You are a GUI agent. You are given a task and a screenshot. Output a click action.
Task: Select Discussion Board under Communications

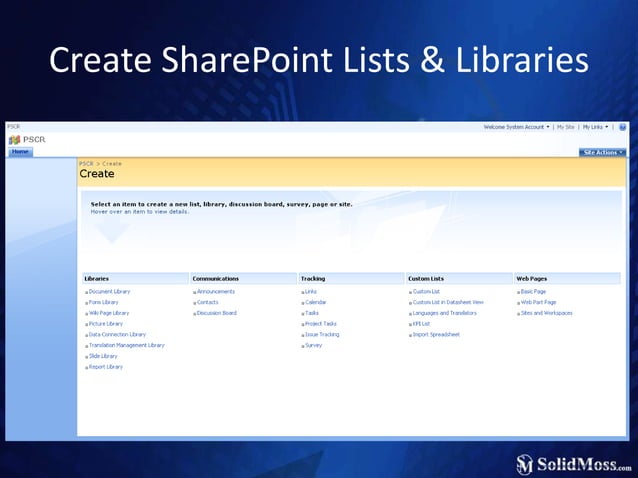coord(217,313)
